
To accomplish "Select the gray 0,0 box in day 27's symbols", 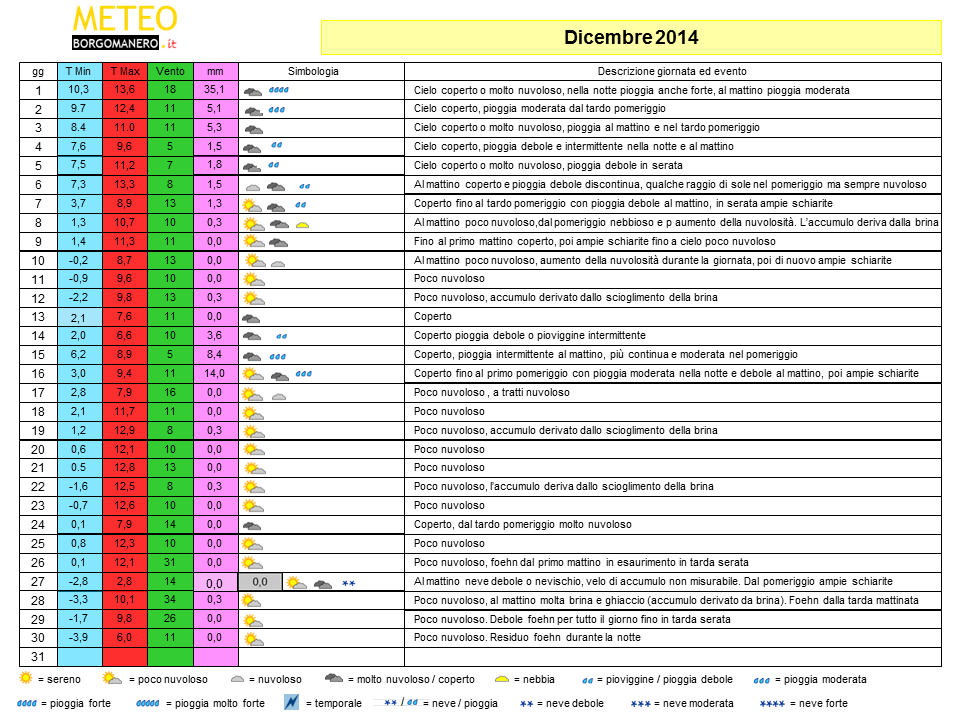I will (260, 582).
